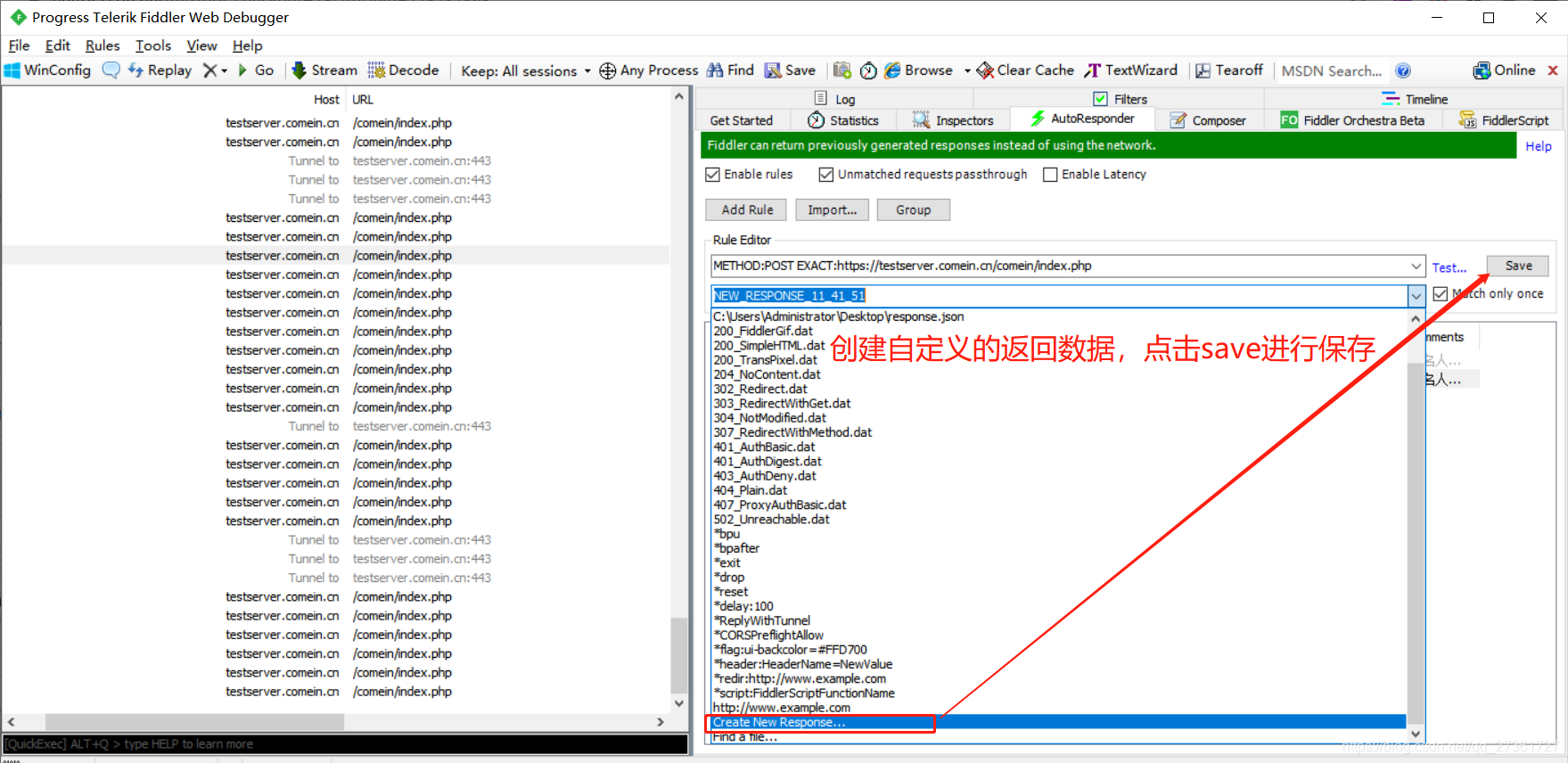The height and width of the screenshot is (763, 1568).
Task: Switch to the Statistics tab
Action: (843, 120)
